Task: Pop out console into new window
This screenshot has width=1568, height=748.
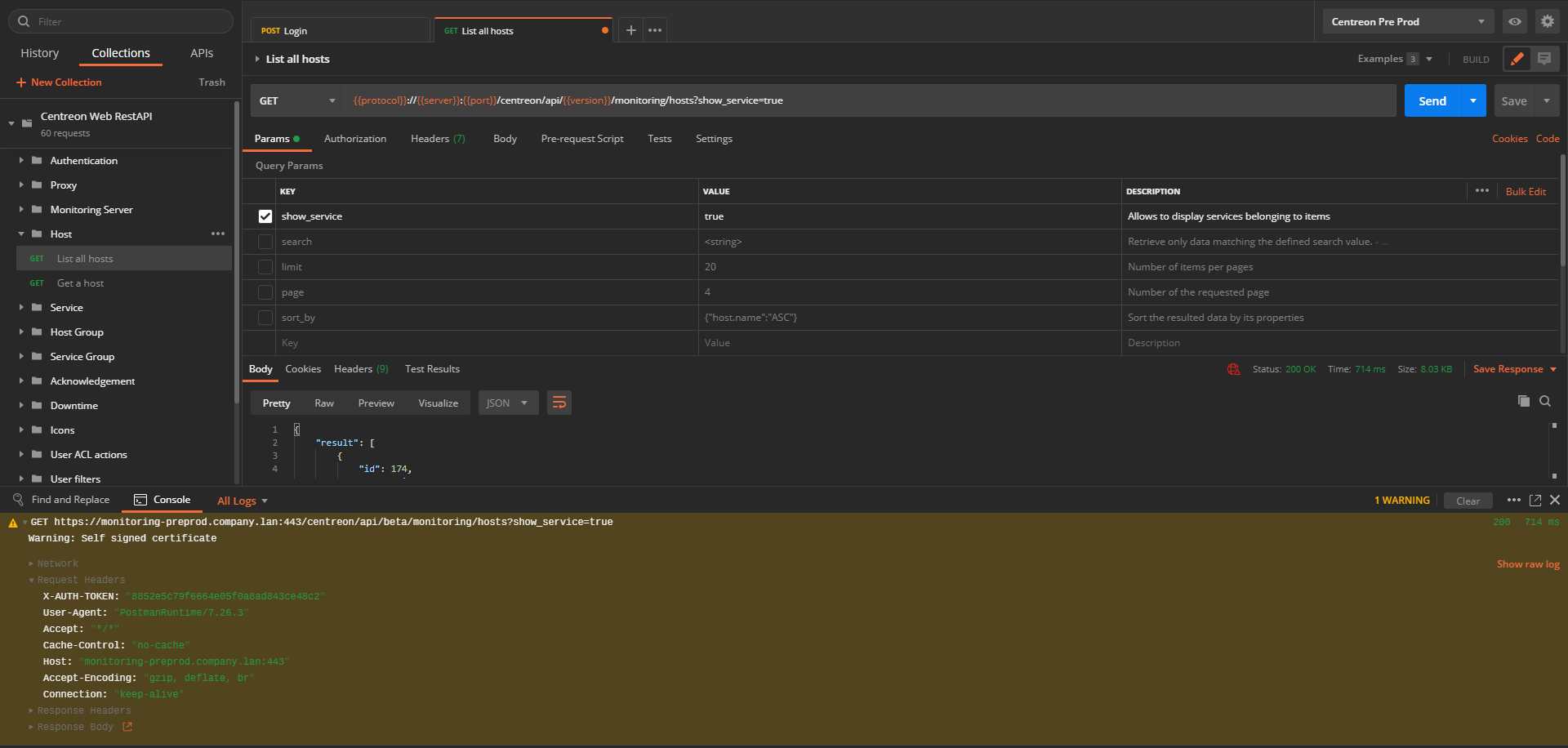Action: 1535,500
